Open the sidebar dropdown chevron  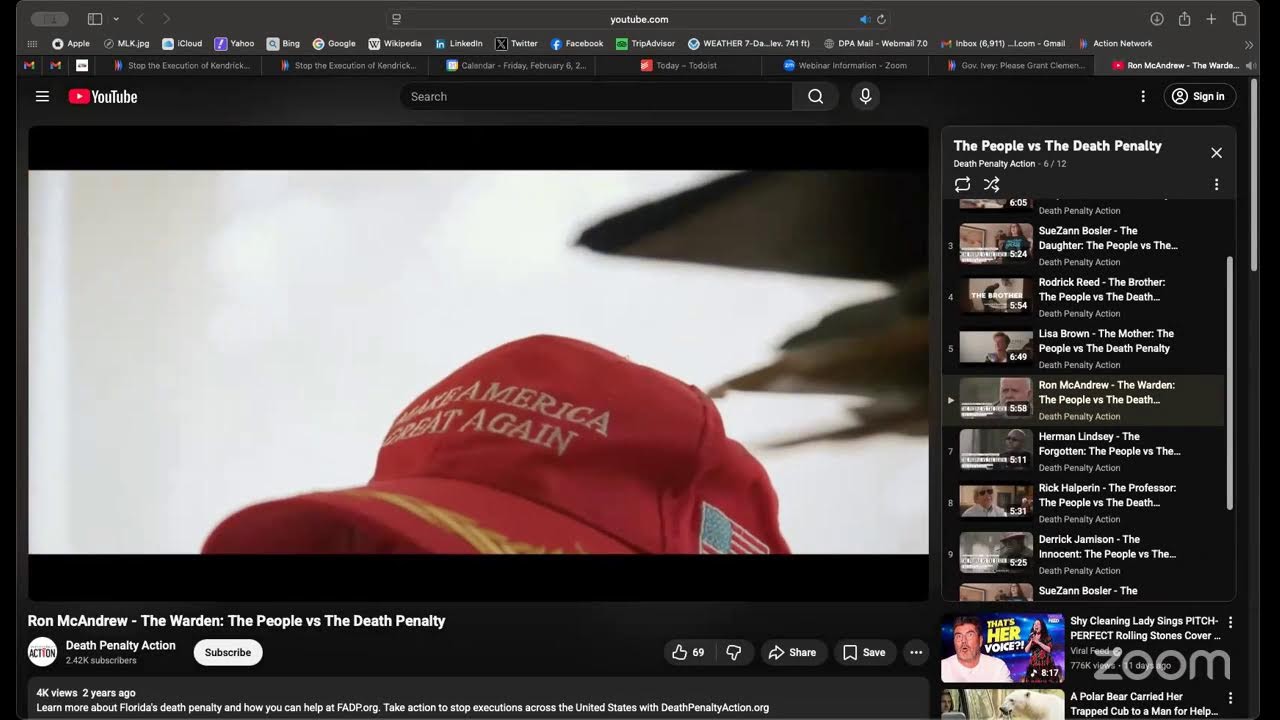click(116, 19)
